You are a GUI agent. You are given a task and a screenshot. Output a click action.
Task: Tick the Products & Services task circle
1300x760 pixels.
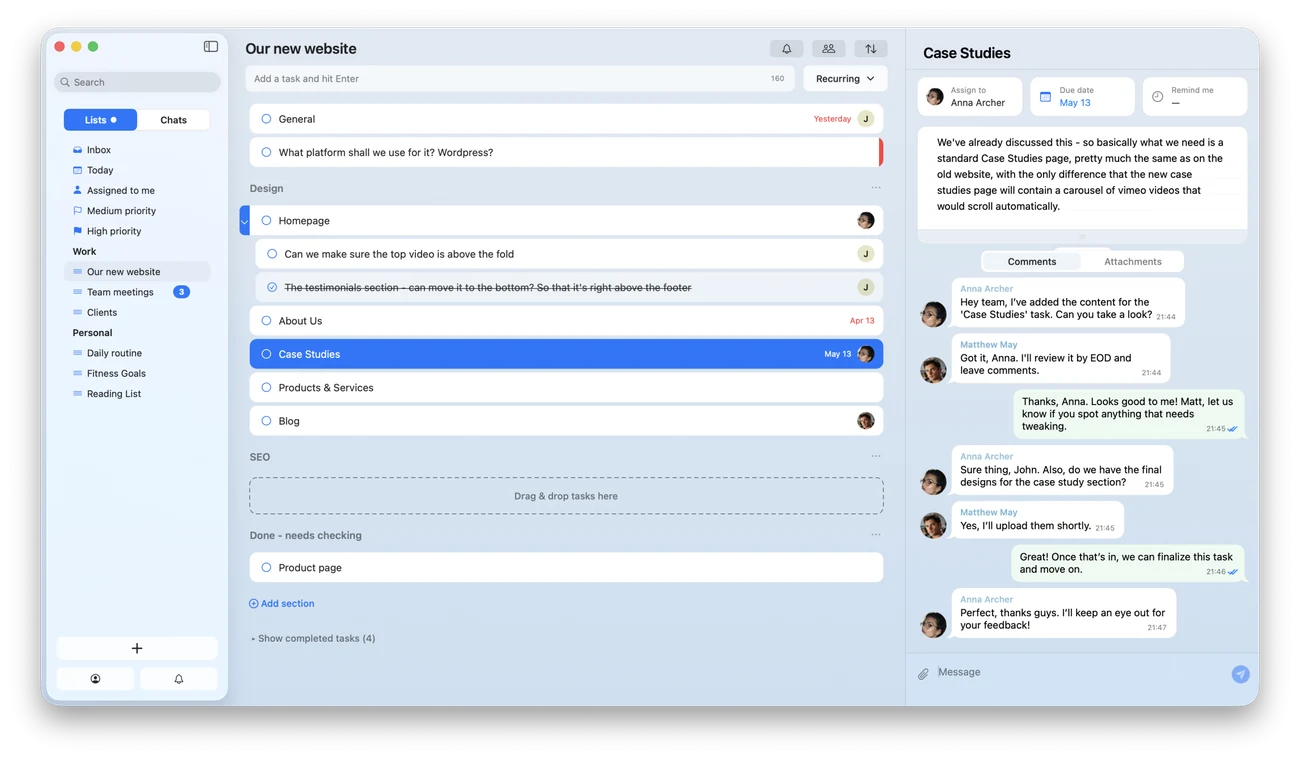[x=266, y=388]
